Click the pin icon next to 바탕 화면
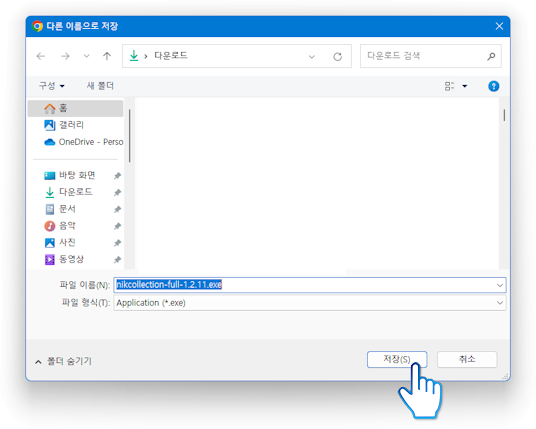Viewport: 536px width, 429px height. click(117, 176)
